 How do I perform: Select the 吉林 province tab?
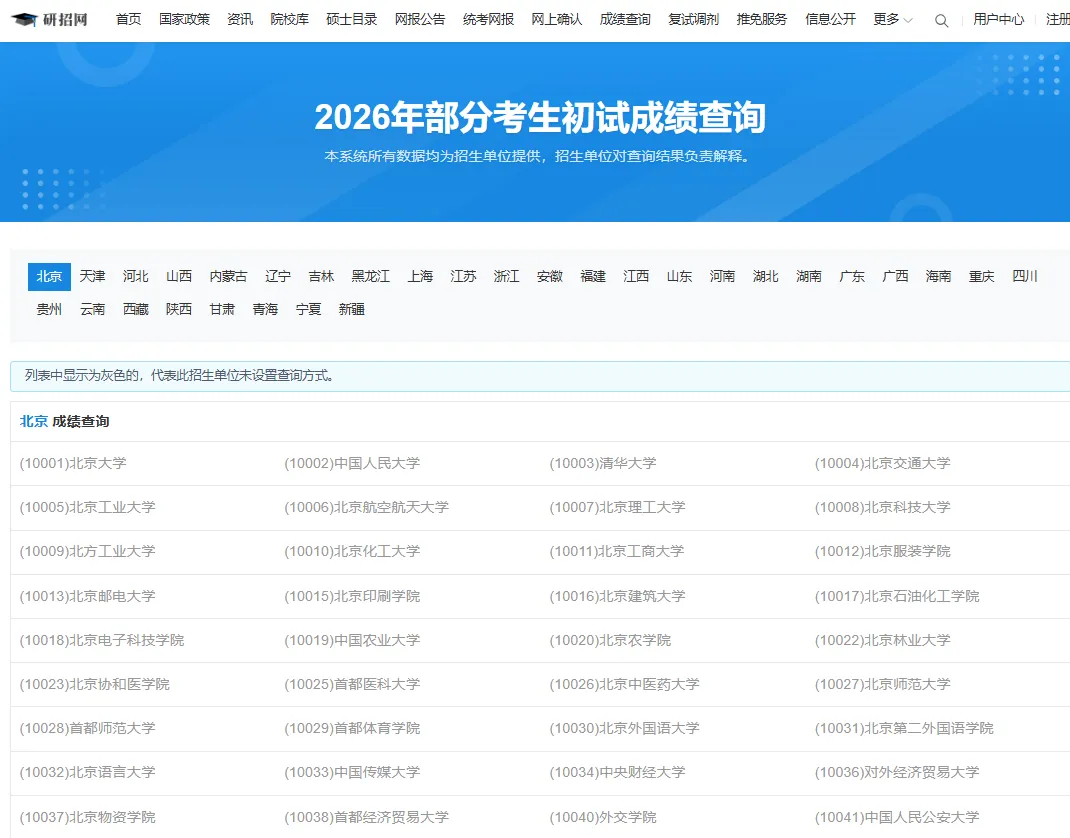coord(321,276)
